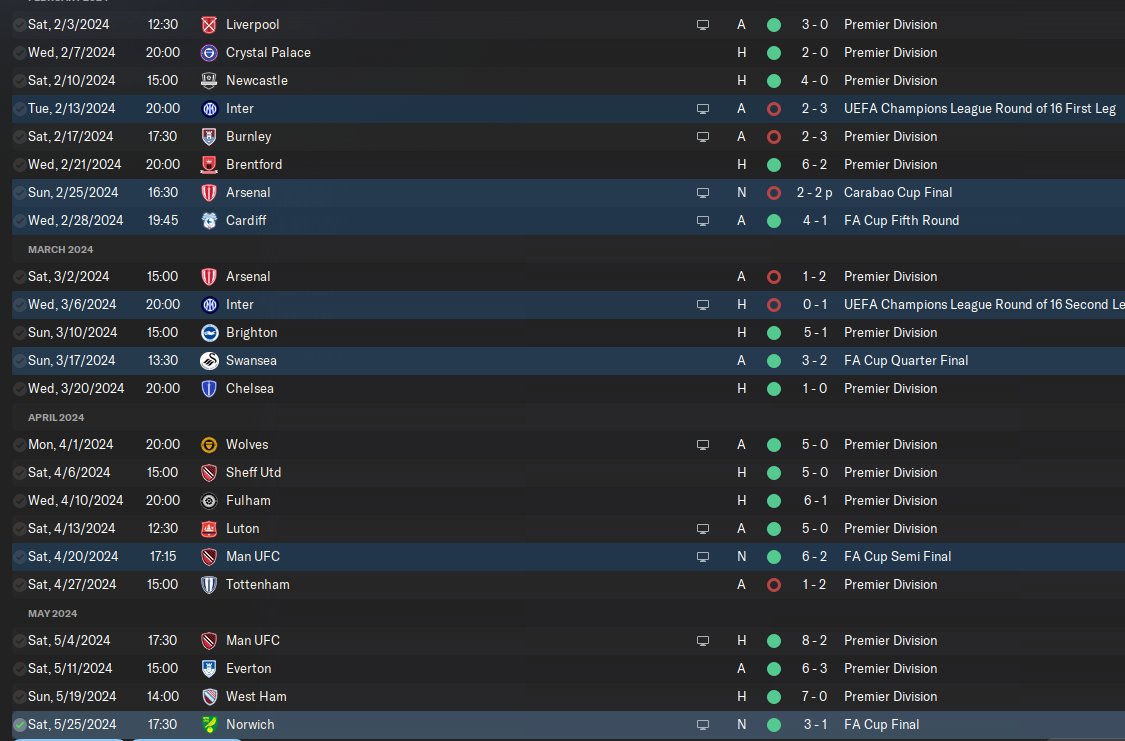Click the Norwich club crest icon

(x=209, y=725)
